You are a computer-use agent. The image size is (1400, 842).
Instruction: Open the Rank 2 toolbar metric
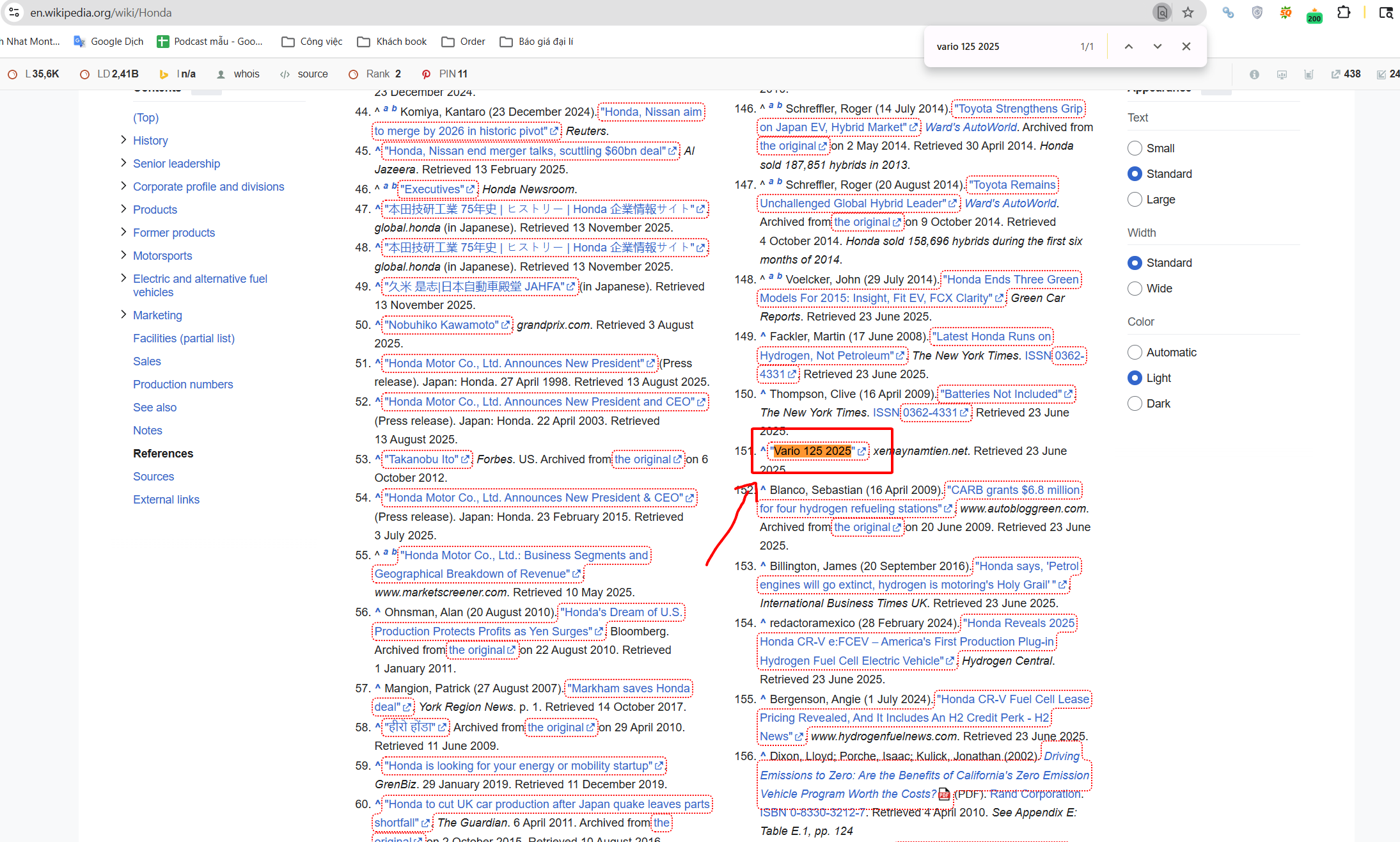[375, 74]
